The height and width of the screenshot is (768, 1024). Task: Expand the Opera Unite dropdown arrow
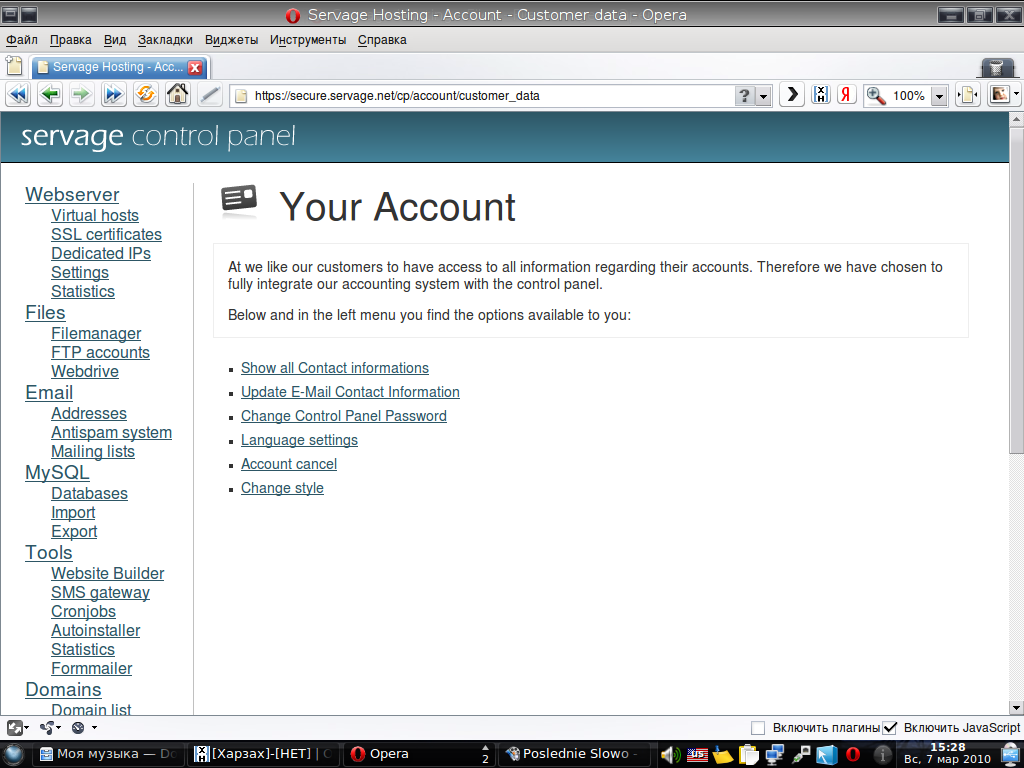[94, 728]
